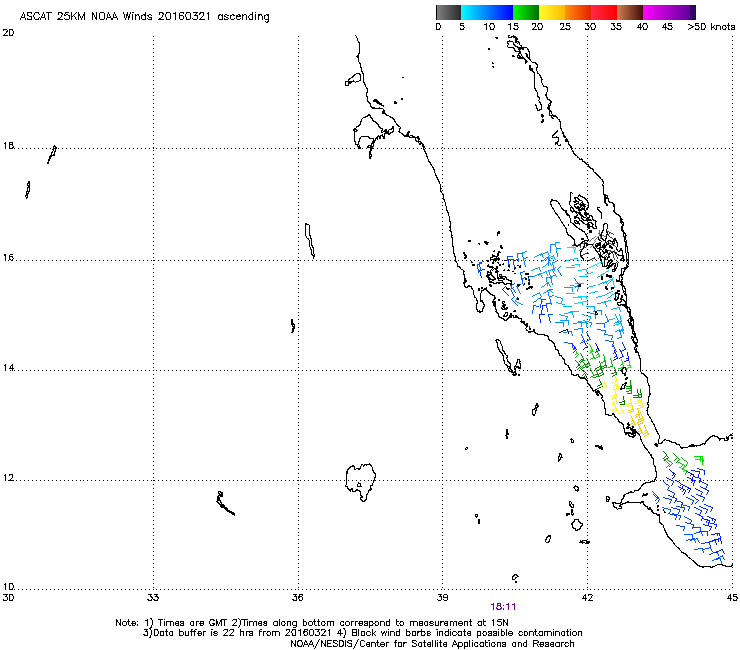Click the legend tick label '25'

point(565,27)
